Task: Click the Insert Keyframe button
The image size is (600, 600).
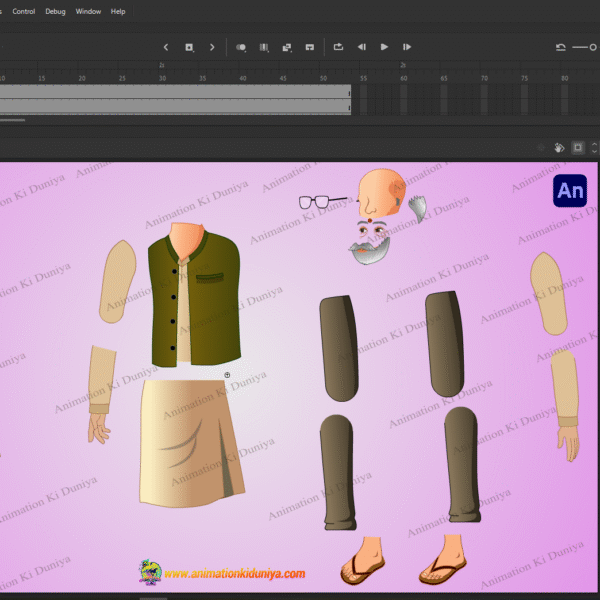Action: [189, 47]
